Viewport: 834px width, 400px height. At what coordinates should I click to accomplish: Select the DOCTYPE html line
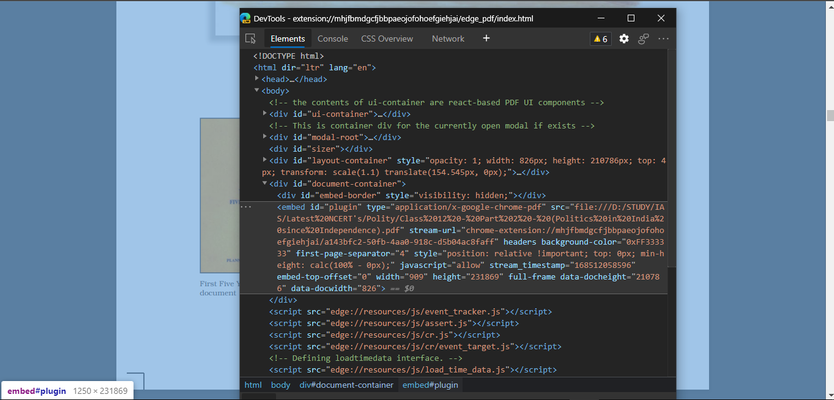pos(289,56)
